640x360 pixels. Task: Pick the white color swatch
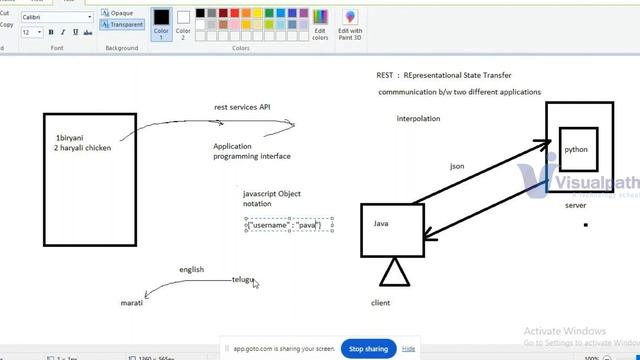pyautogui.click(x=200, y=24)
